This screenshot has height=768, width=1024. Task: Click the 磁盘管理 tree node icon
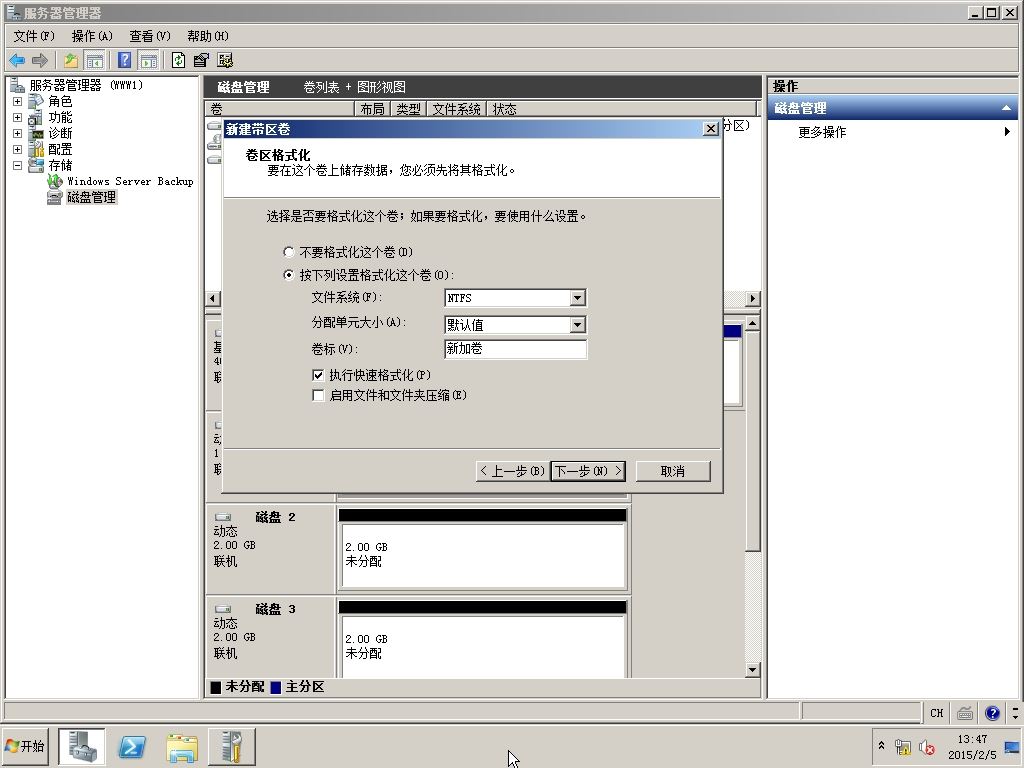click(x=55, y=197)
